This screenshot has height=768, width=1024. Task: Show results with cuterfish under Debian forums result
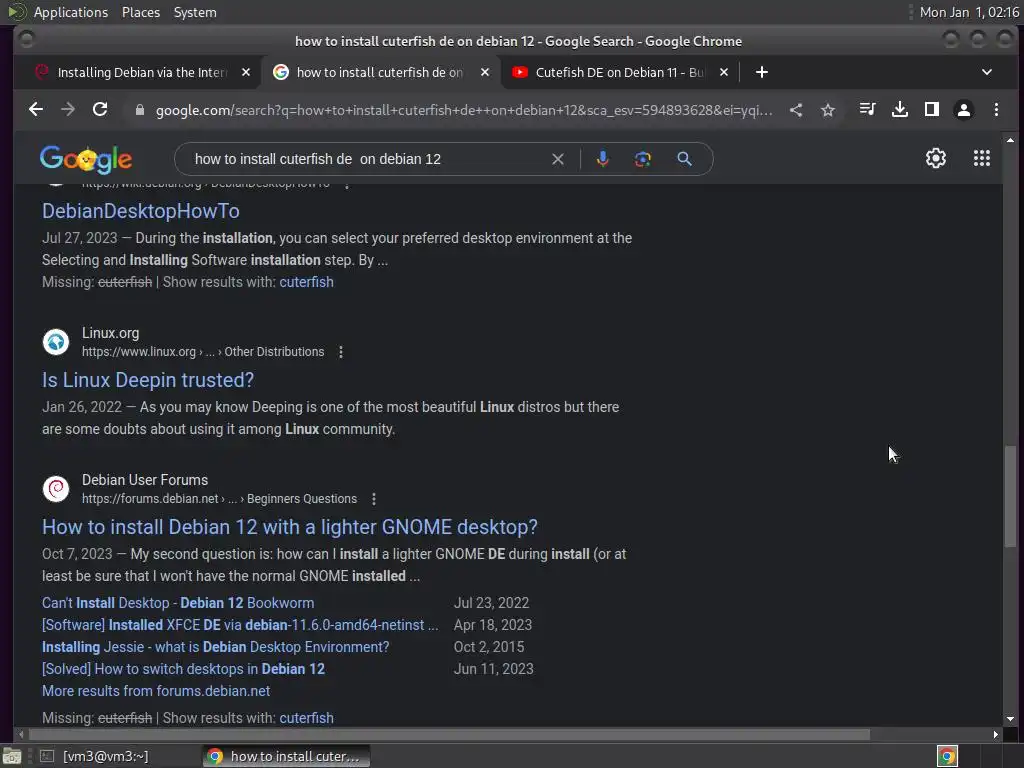tap(306, 718)
